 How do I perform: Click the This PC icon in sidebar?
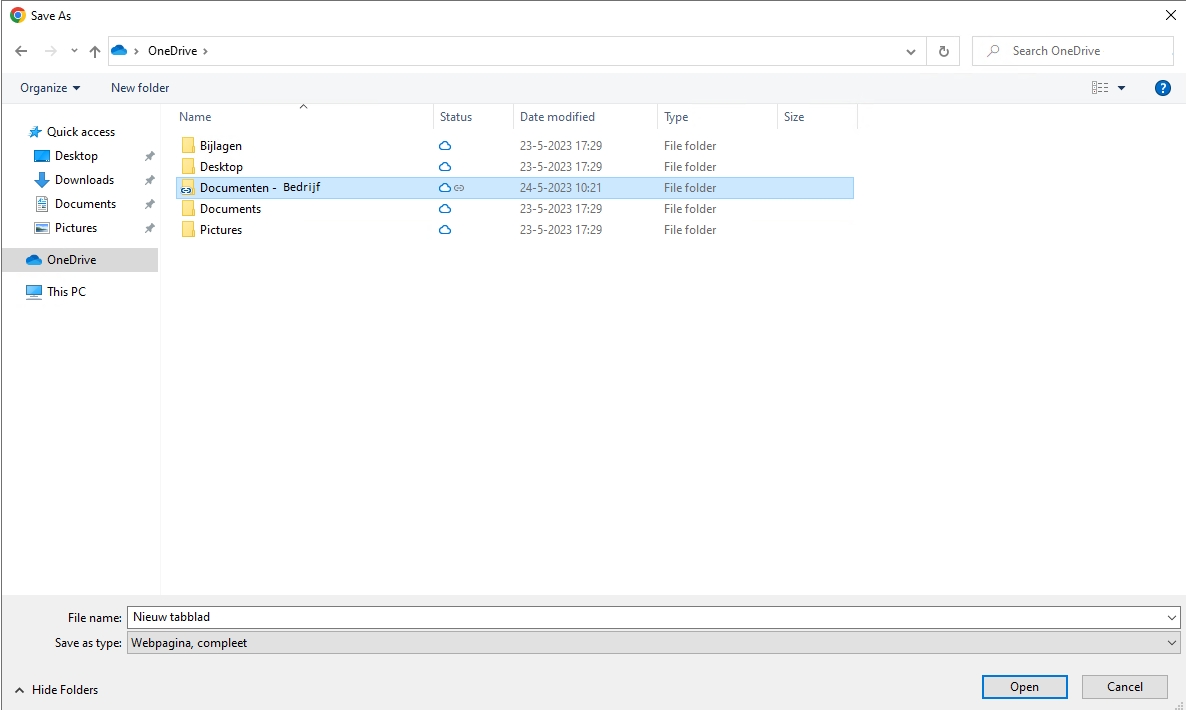34,292
